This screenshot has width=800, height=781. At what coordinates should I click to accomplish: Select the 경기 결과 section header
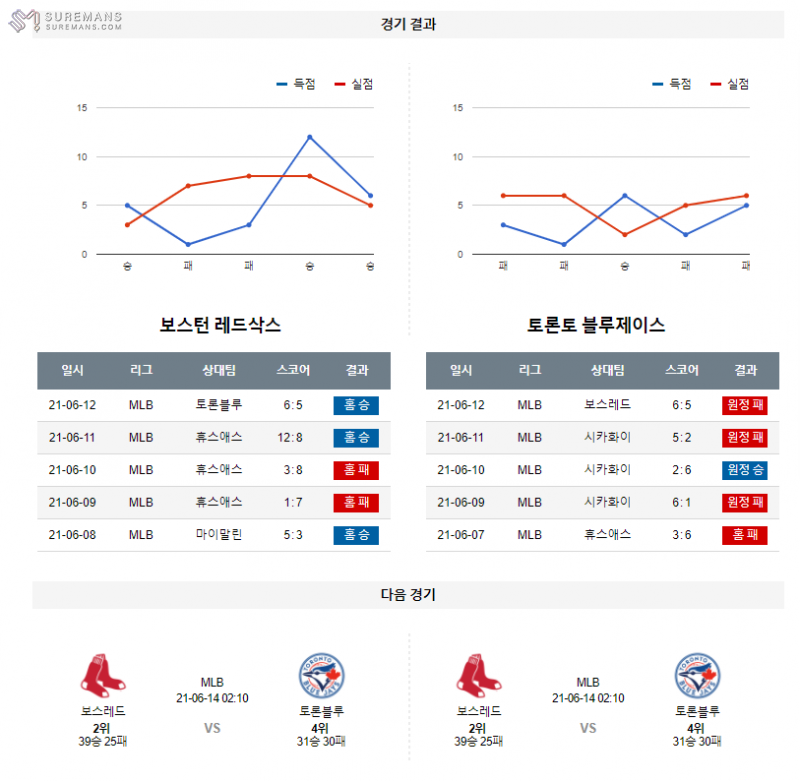click(408, 25)
